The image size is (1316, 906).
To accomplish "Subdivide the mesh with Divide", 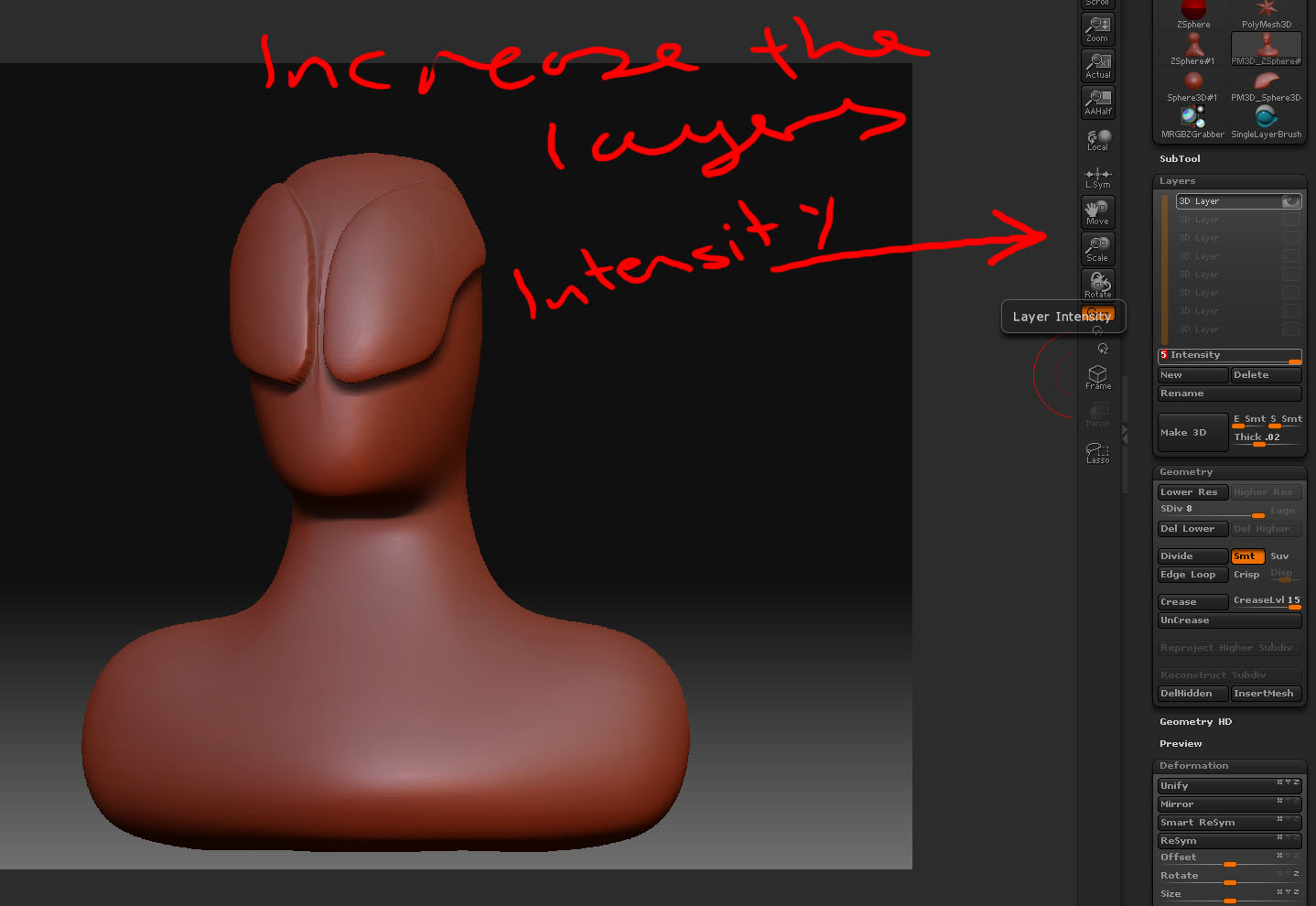I will [x=1192, y=556].
